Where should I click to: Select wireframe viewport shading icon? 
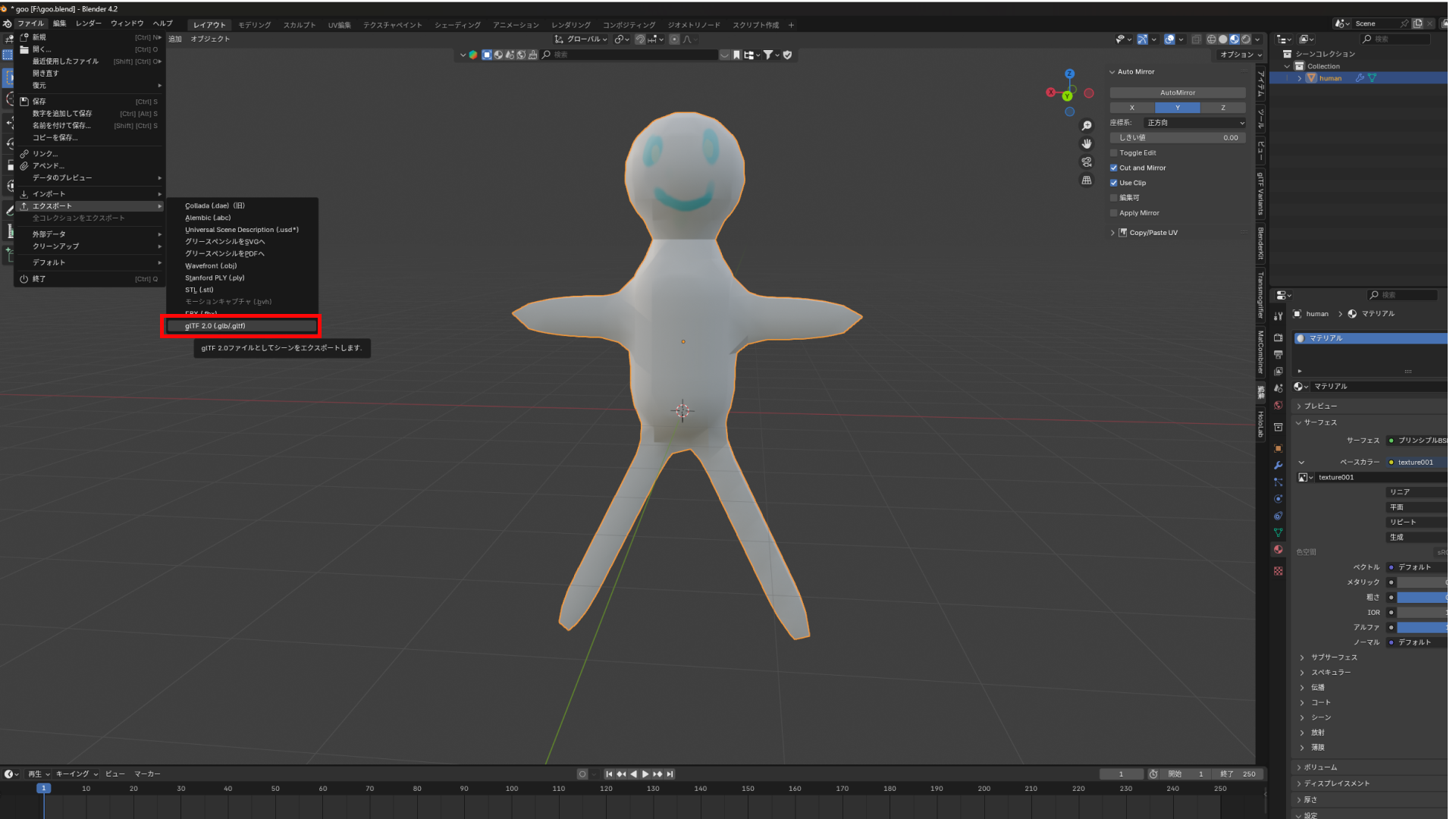click(1211, 39)
